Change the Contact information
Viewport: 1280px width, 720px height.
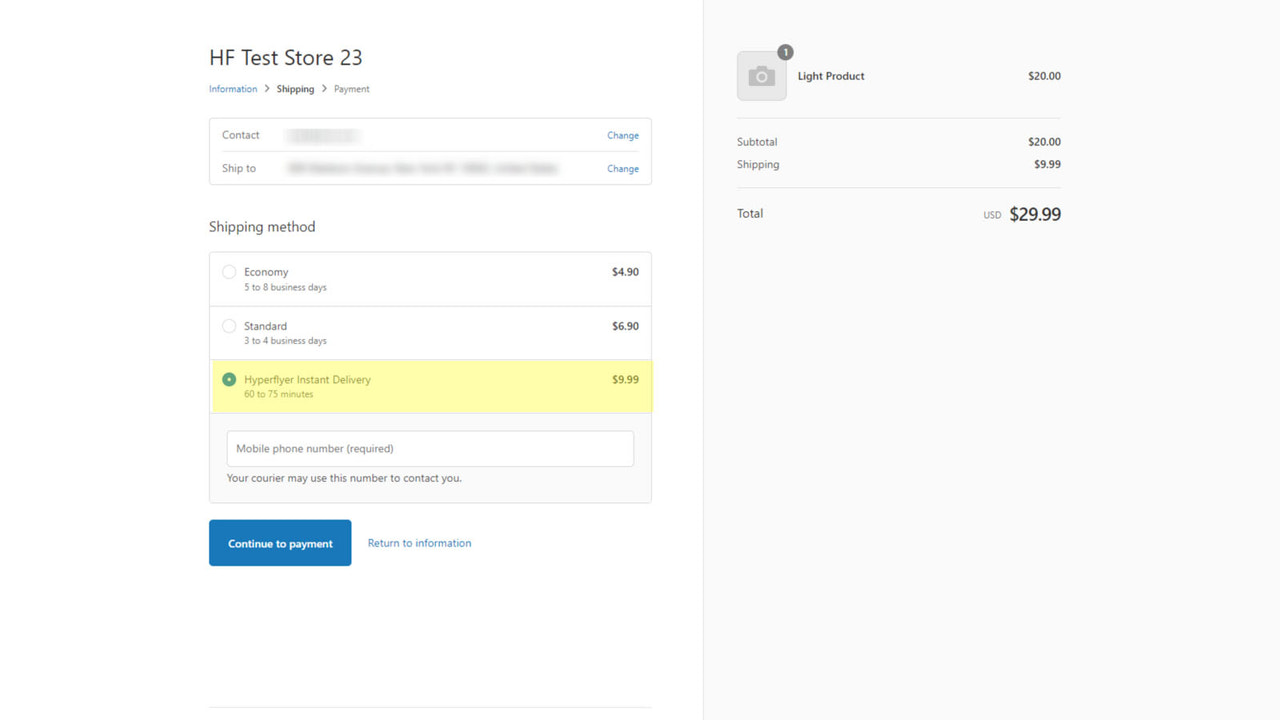[x=622, y=135]
